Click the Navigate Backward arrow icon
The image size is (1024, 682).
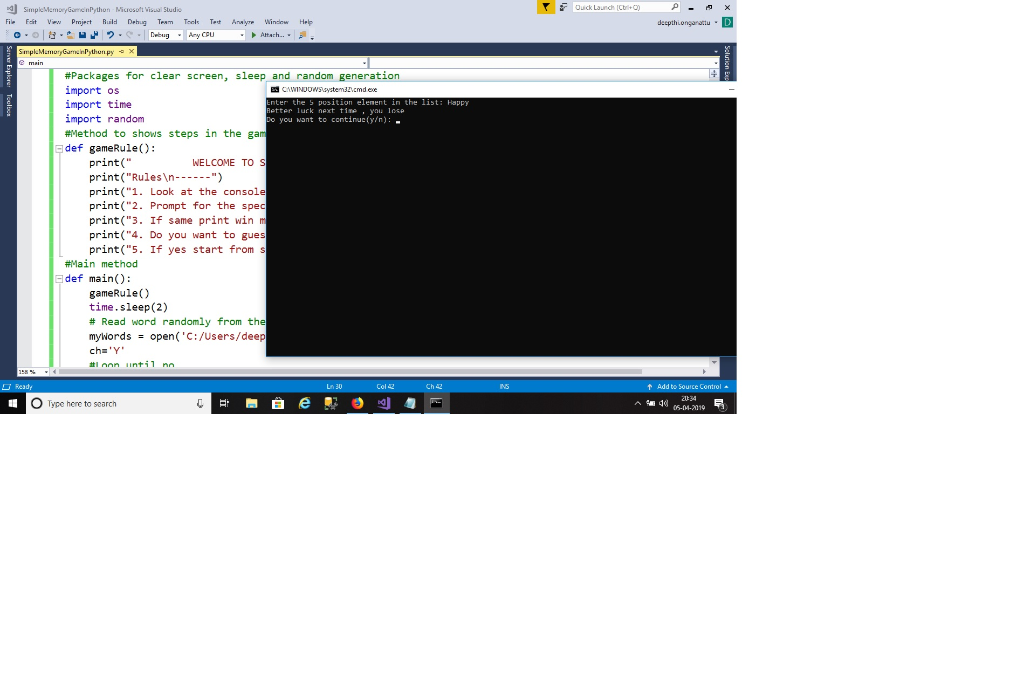click(17, 34)
